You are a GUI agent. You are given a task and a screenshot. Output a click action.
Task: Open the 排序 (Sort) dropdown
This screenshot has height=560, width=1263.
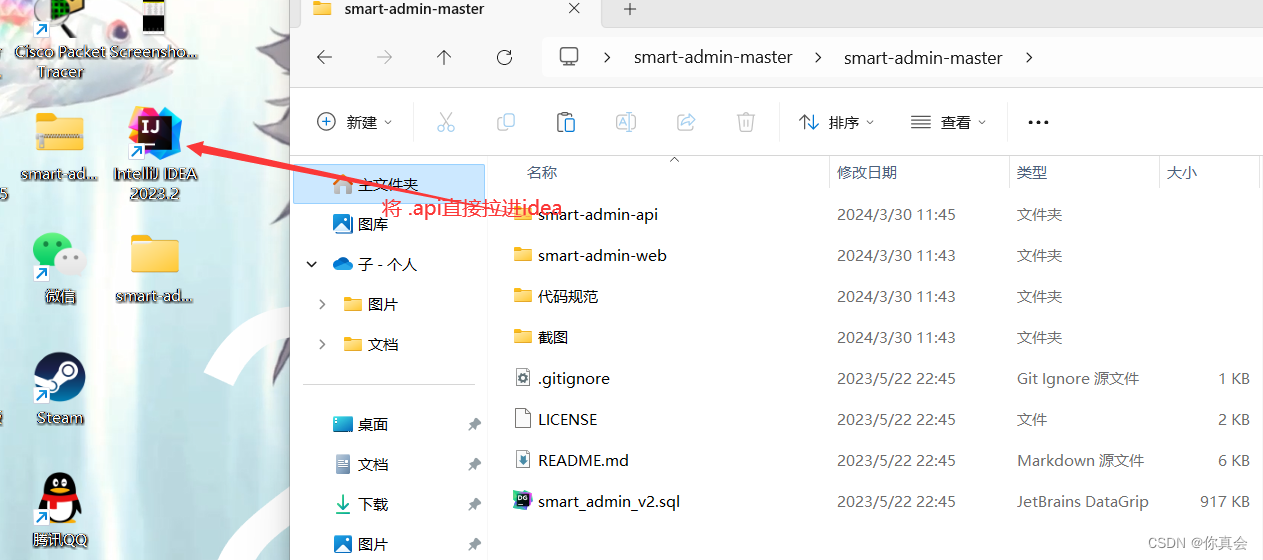click(837, 122)
